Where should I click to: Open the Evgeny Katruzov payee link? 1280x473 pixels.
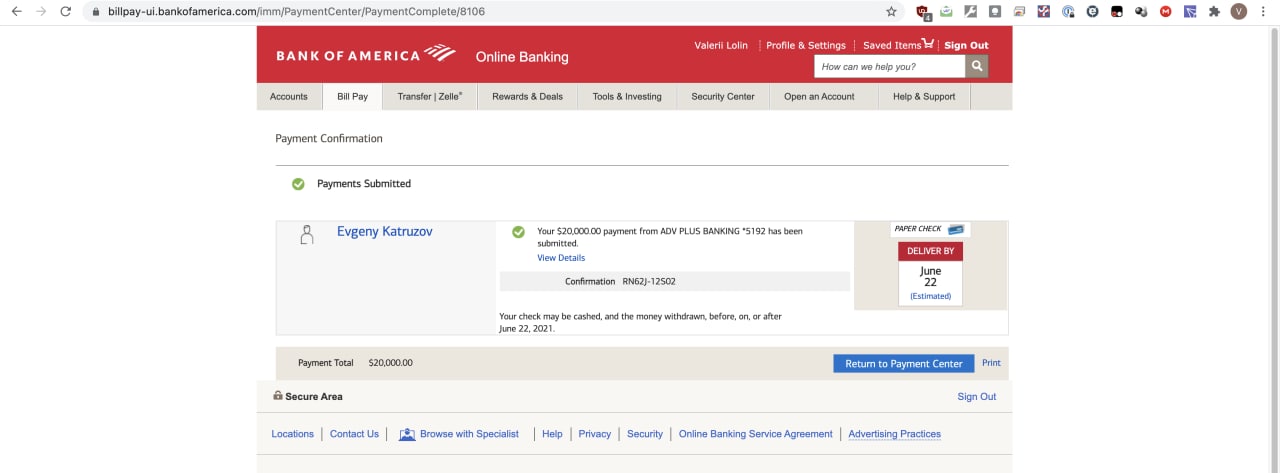click(385, 231)
